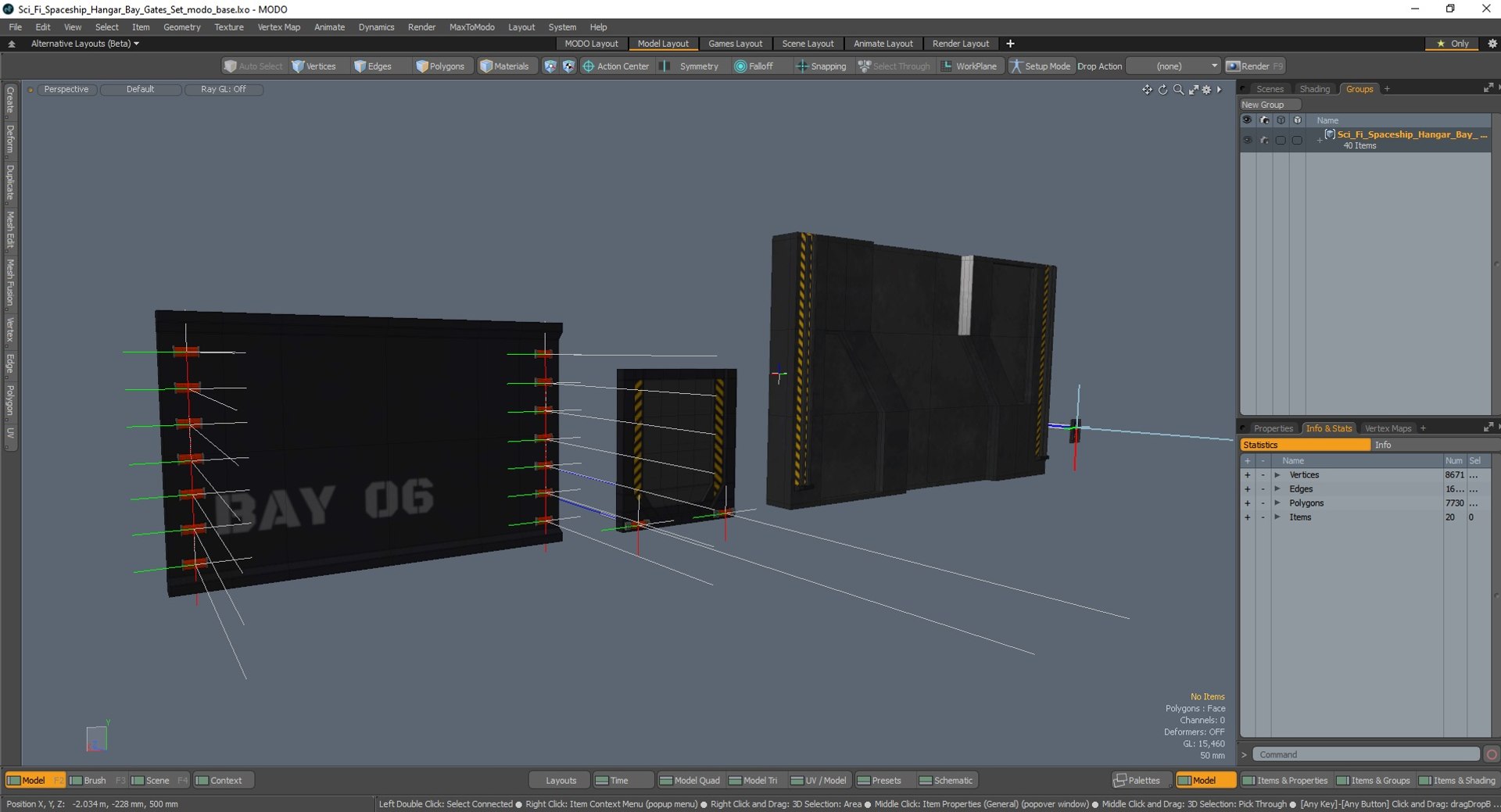Expand the Edges statistics row
Screen dimensions: 1501x812
pyautogui.click(x=1277, y=489)
